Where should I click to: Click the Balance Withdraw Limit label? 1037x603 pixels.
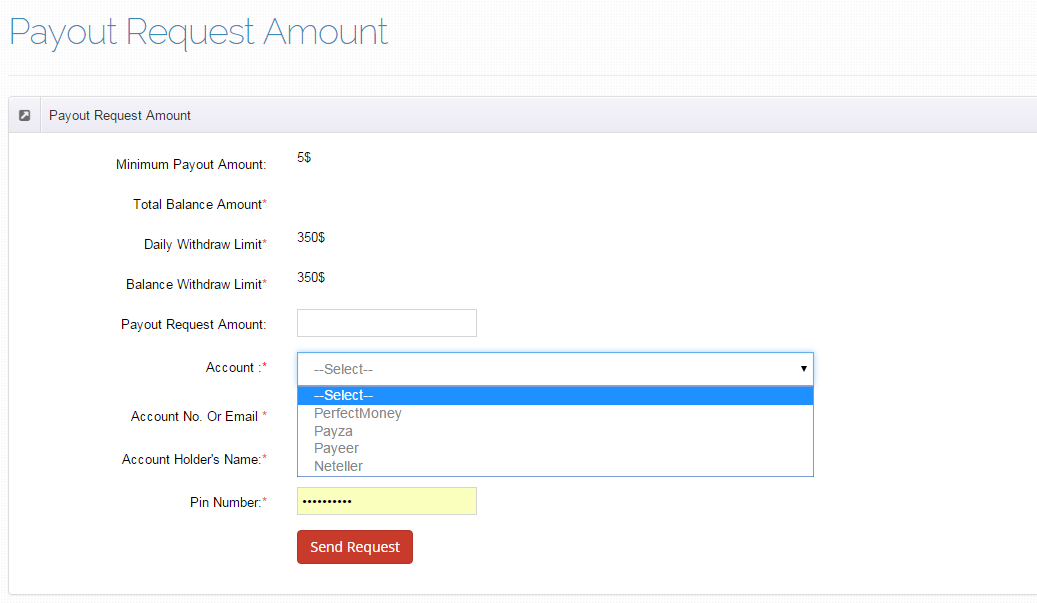[194, 284]
